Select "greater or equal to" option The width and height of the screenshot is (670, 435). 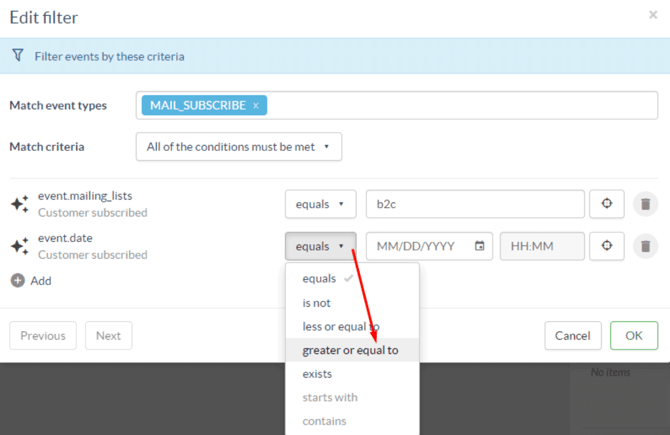click(350, 350)
